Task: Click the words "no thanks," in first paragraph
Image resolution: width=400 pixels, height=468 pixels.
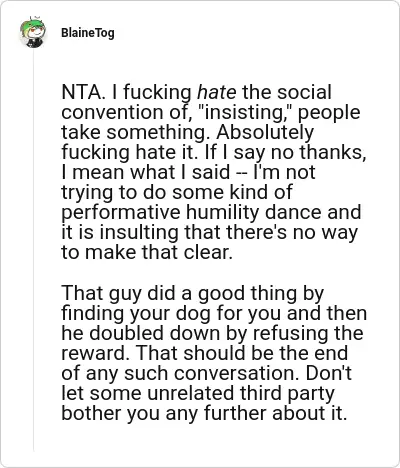Action: tap(318, 152)
